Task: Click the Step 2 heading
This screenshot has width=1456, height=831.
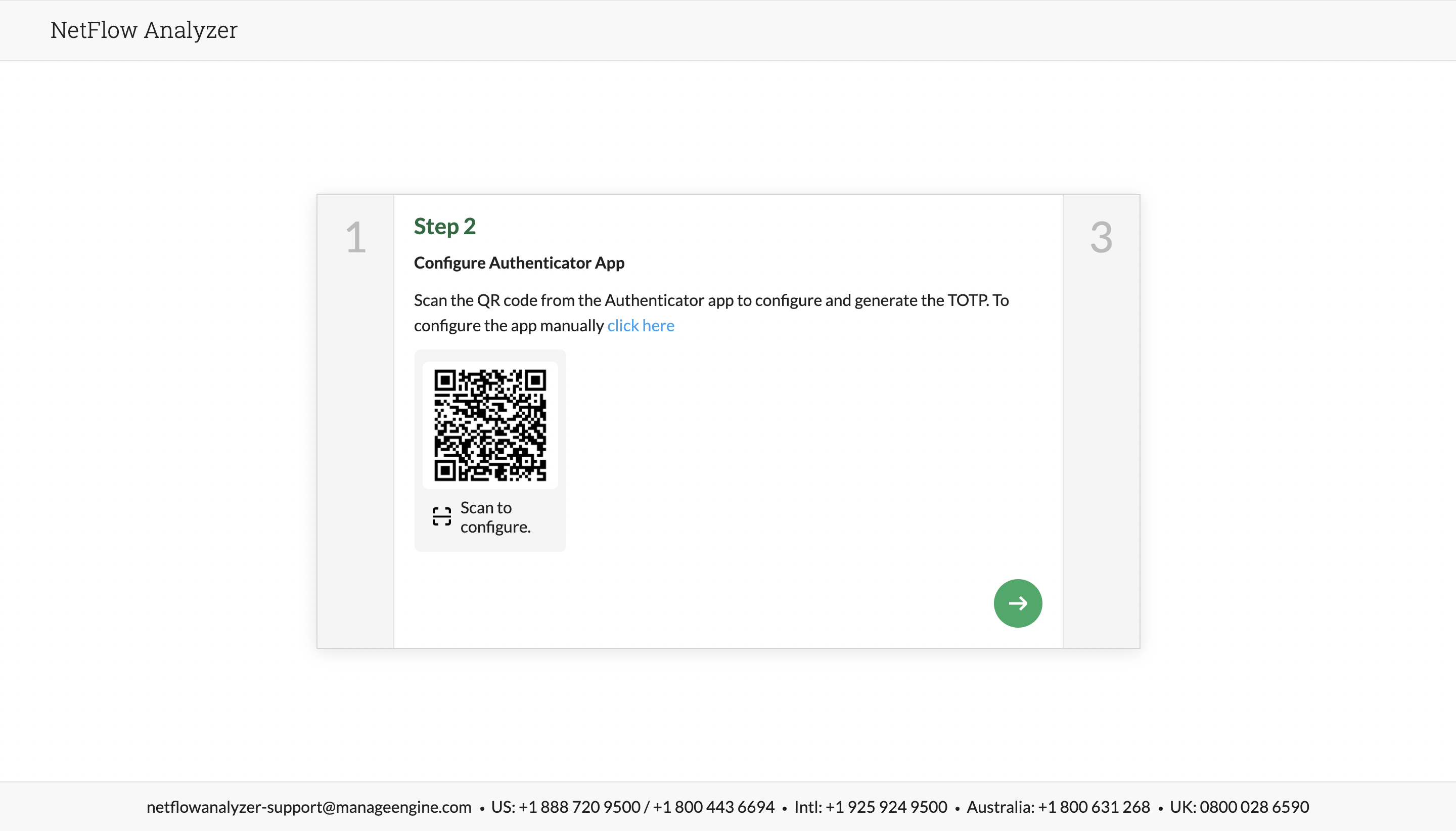Action: coord(444,227)
